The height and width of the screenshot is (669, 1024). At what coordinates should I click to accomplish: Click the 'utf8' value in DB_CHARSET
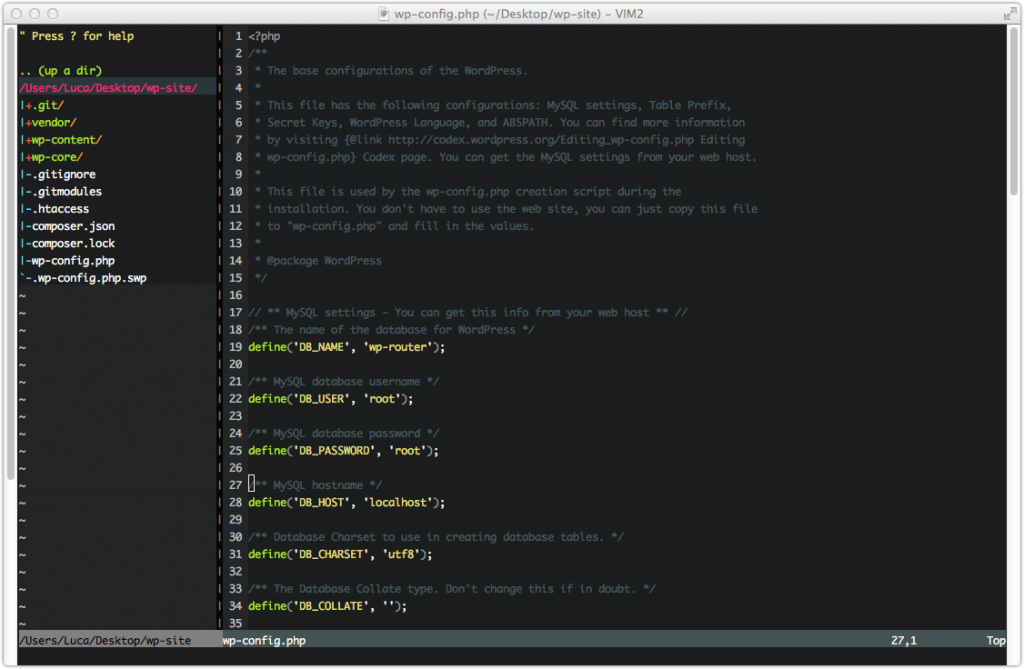tap(401, 554)
